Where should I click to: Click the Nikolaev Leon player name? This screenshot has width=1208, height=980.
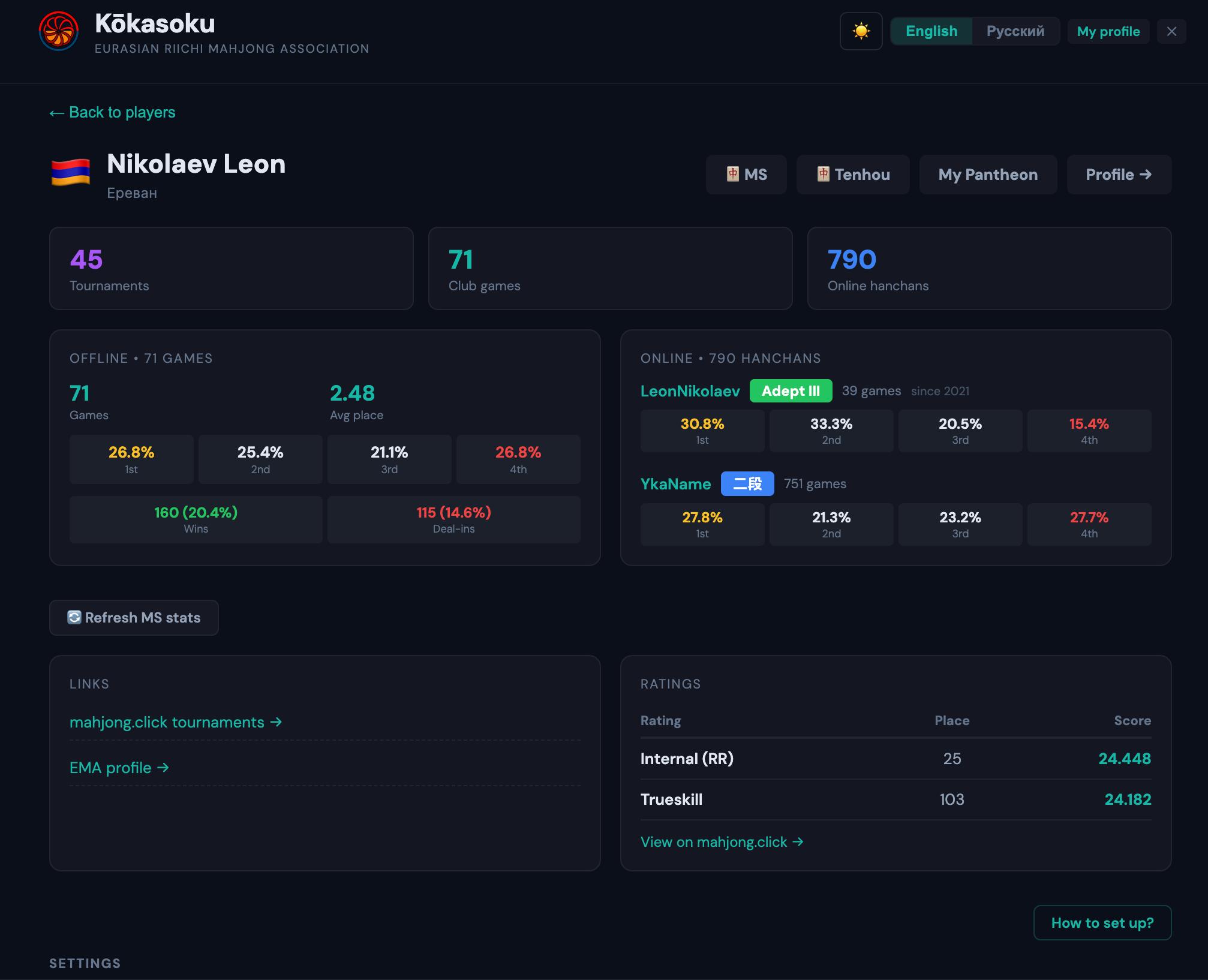click(x=196, y=164)
